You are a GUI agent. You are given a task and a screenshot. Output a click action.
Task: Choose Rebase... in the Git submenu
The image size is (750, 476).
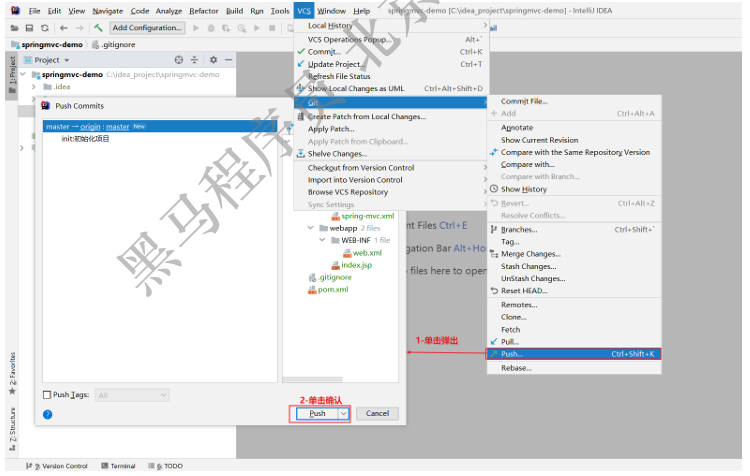tap(574, 368)
